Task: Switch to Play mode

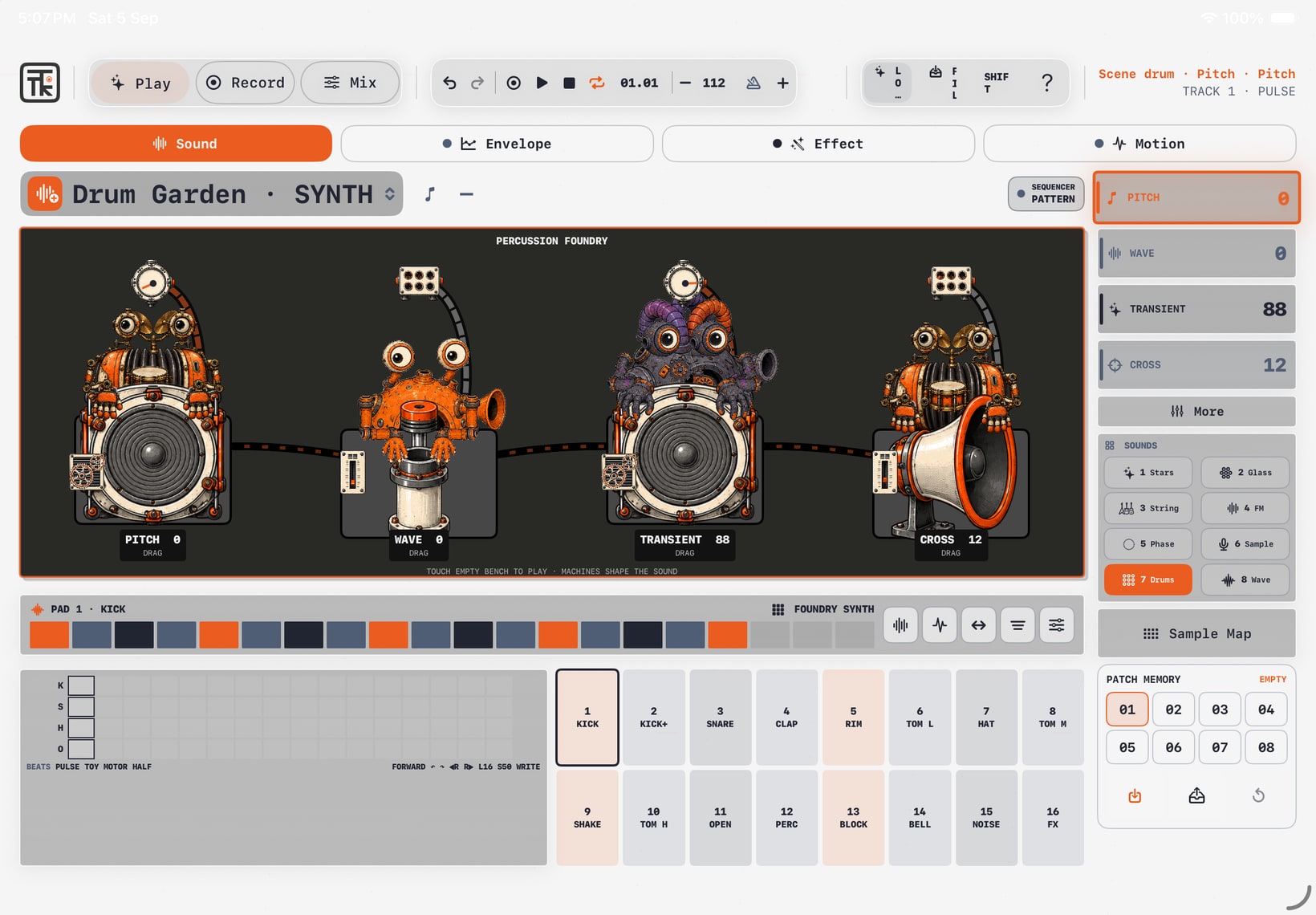Action: click(140, 83)
